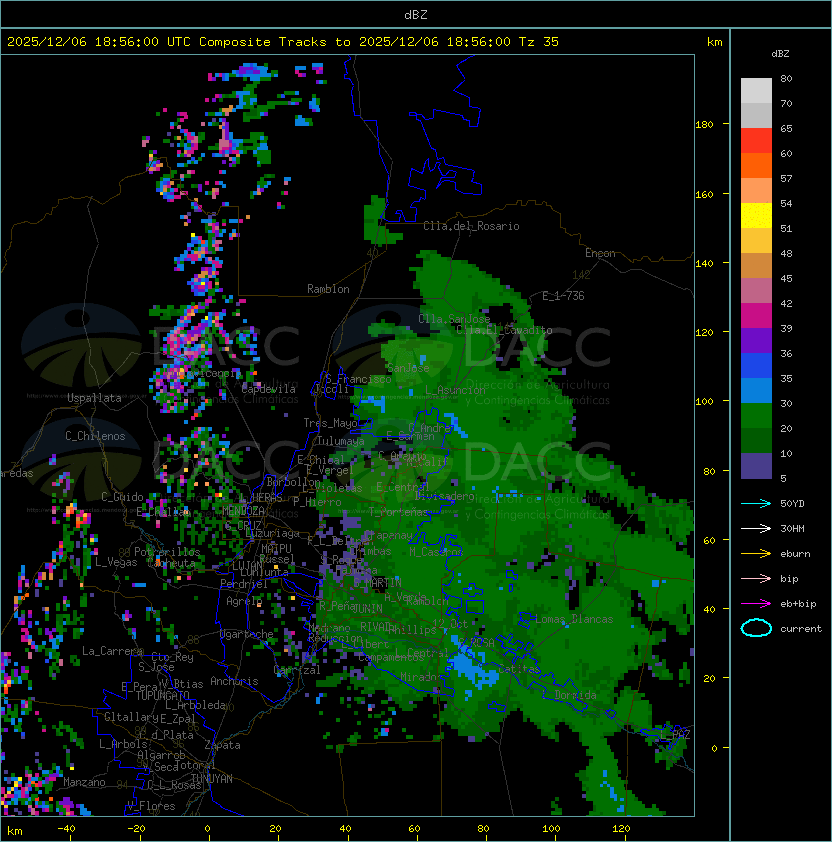Click the cyan 'current' ellipse symbol

coord(756,628)
